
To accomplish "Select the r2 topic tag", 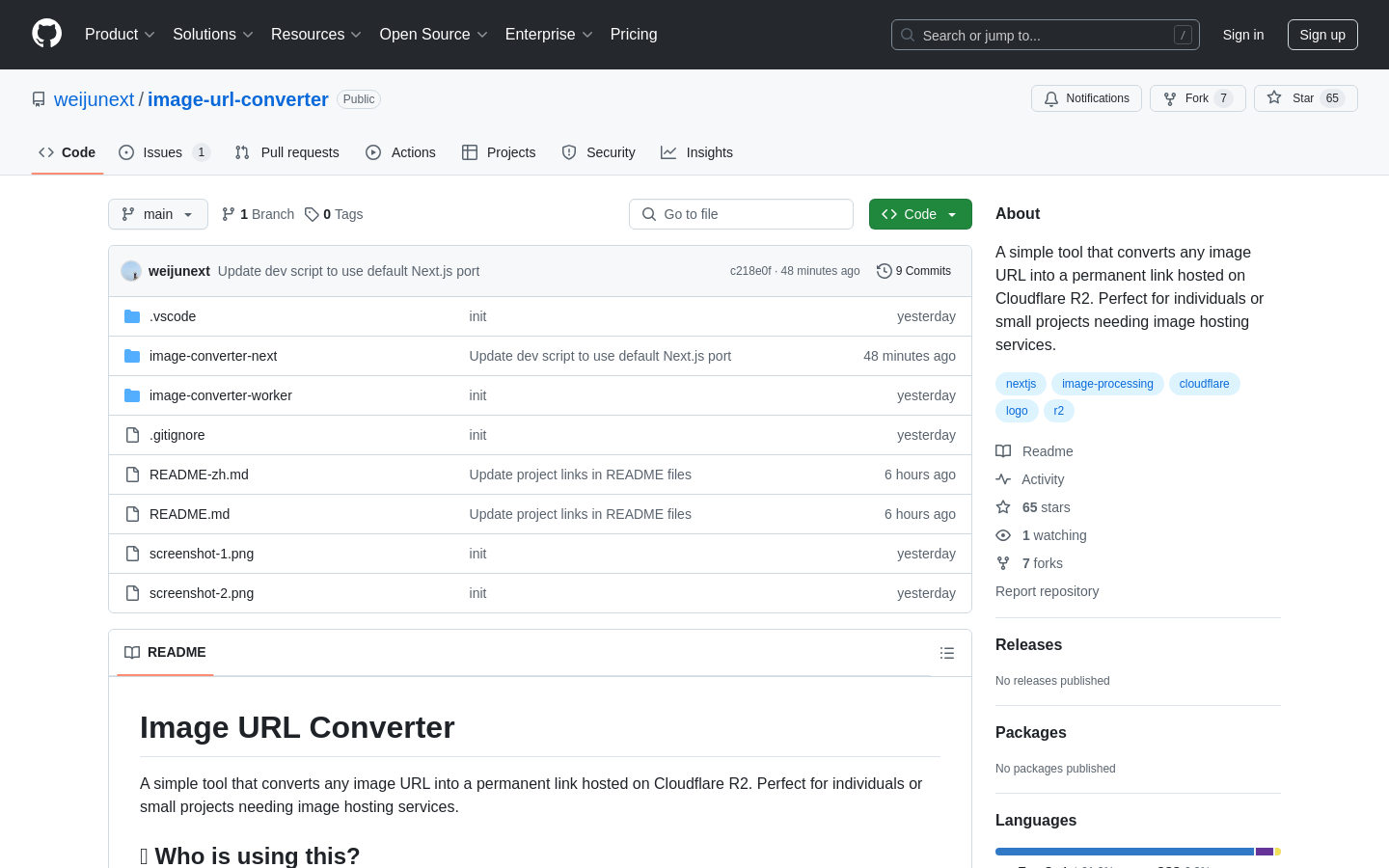I will coord(1058,411).
